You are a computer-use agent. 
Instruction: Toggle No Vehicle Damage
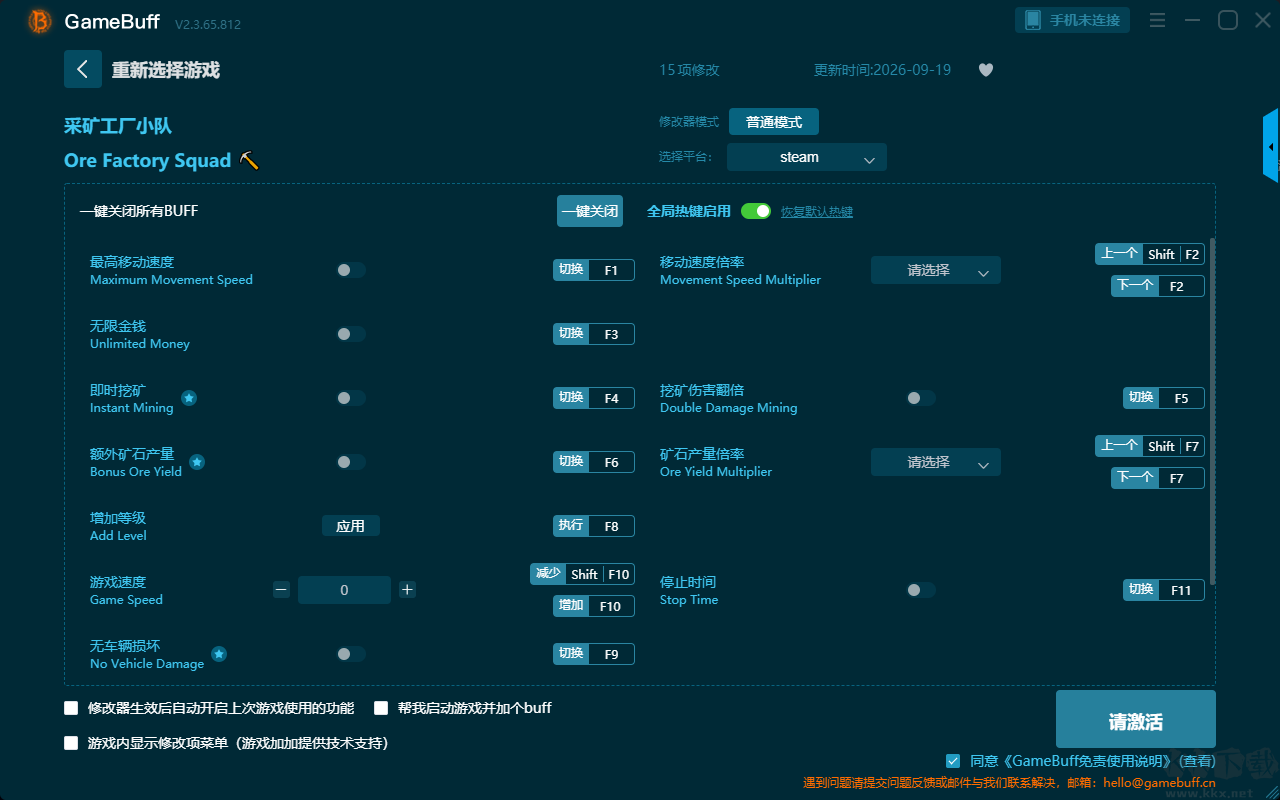(350, 654)
